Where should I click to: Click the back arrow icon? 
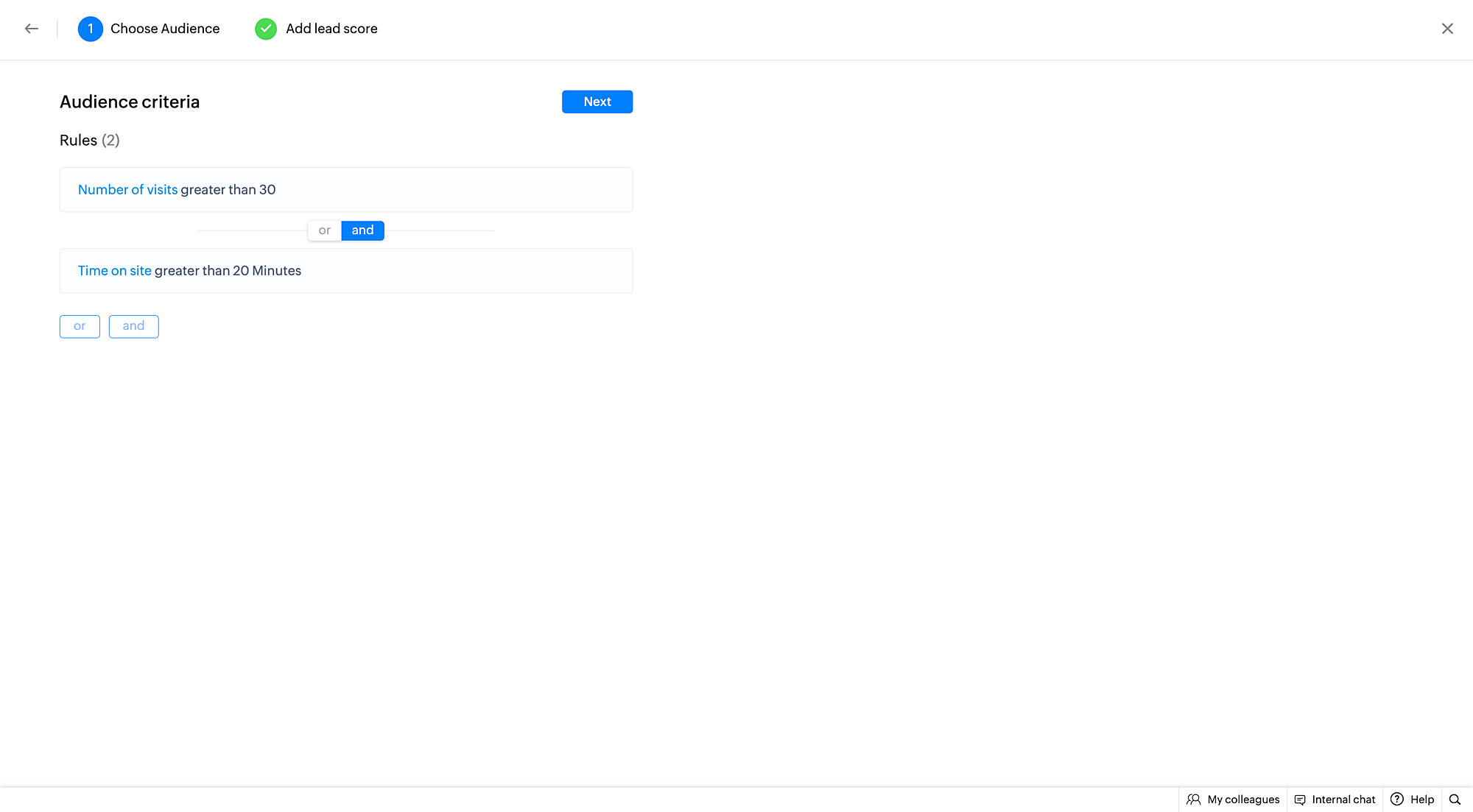pyautogui.click(x=31, y=29)
